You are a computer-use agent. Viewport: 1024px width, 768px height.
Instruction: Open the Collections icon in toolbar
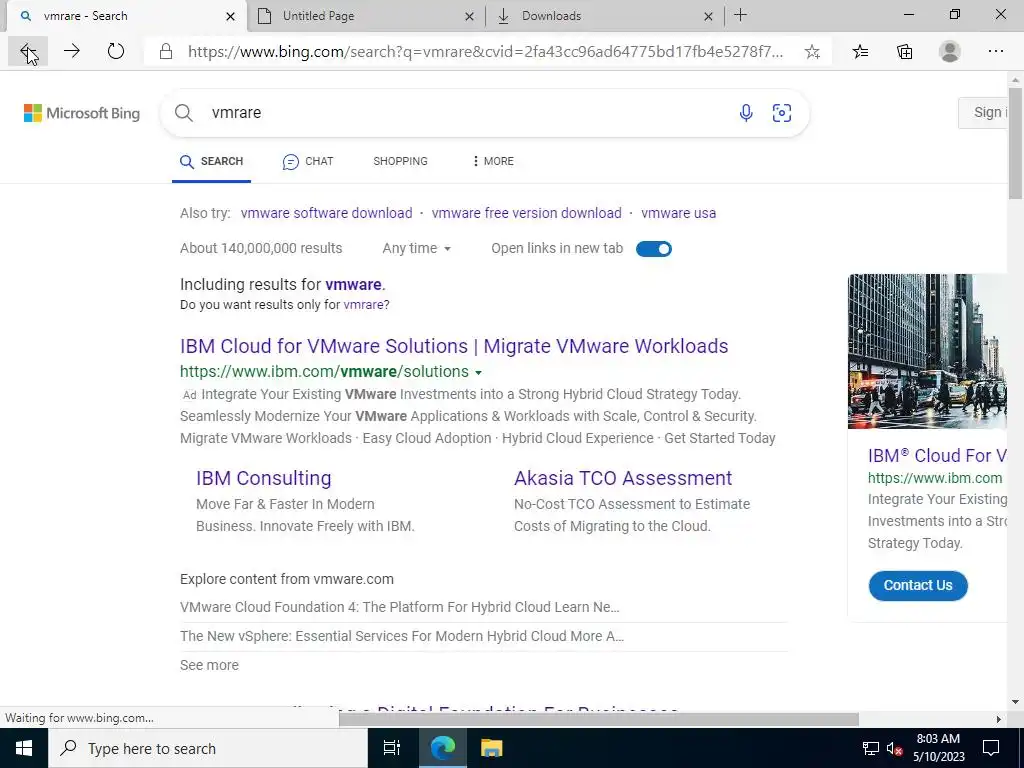point(904,51)
